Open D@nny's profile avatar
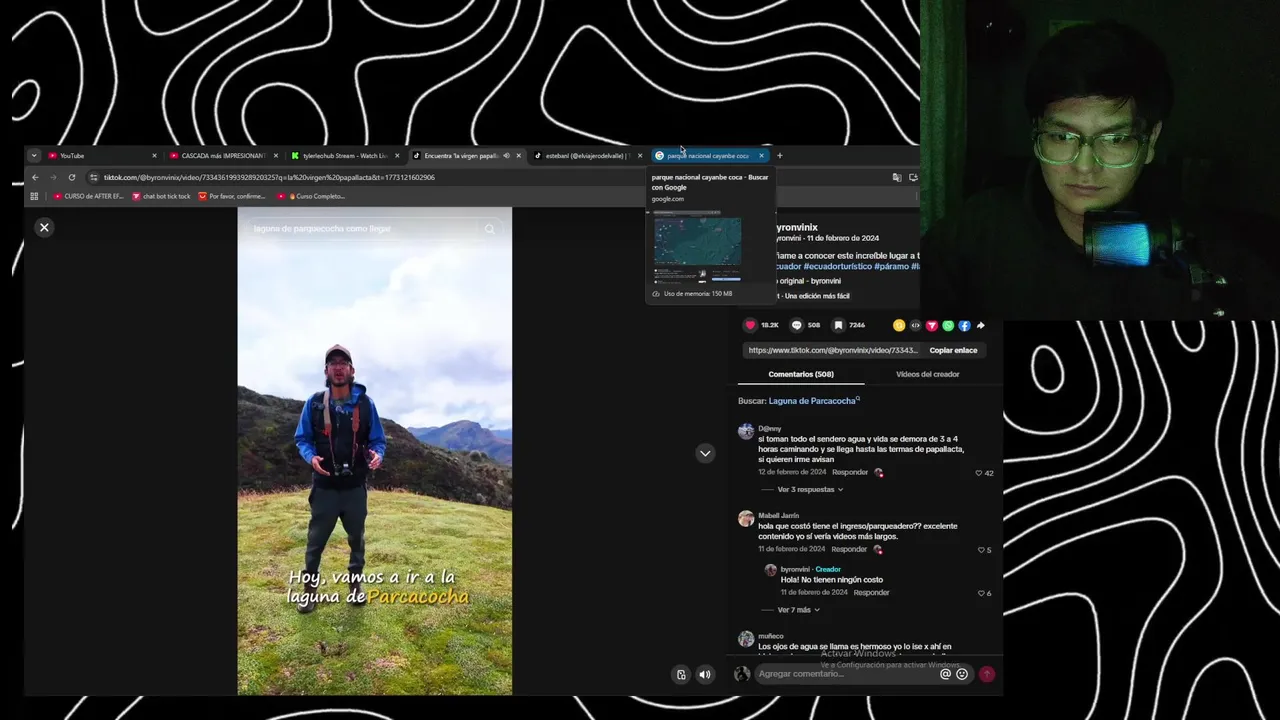 [746, 432]
